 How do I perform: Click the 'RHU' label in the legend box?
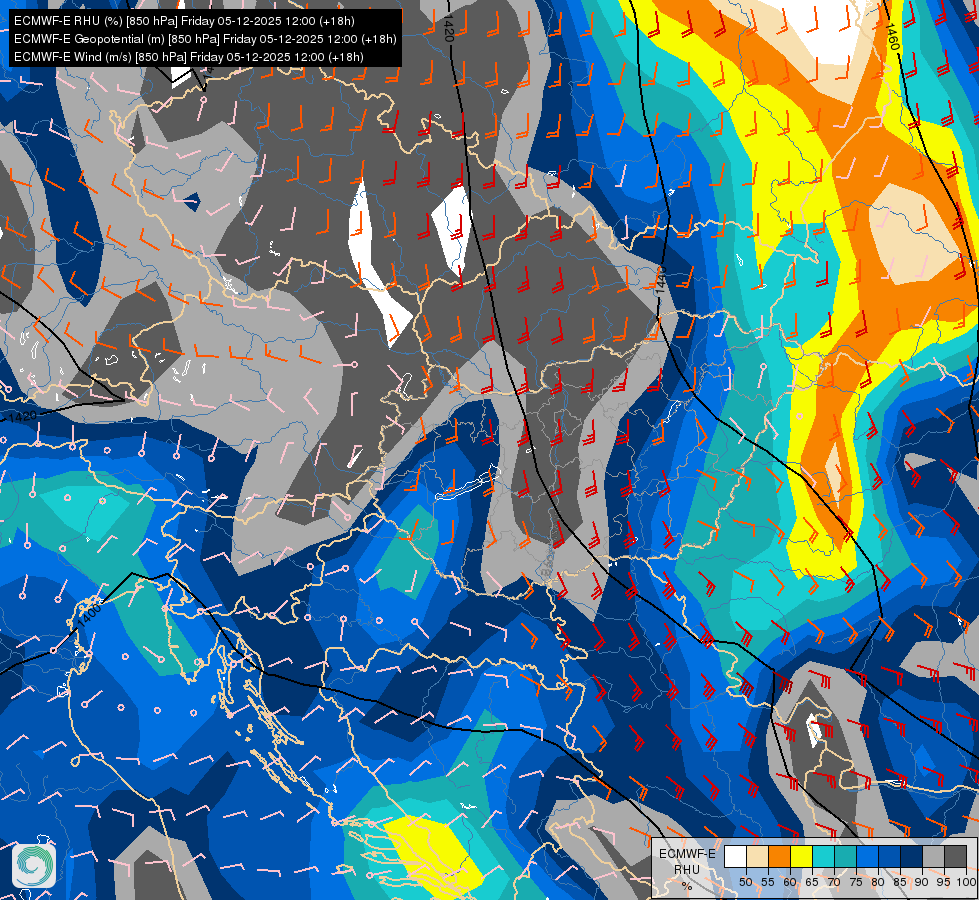[687, 869]
